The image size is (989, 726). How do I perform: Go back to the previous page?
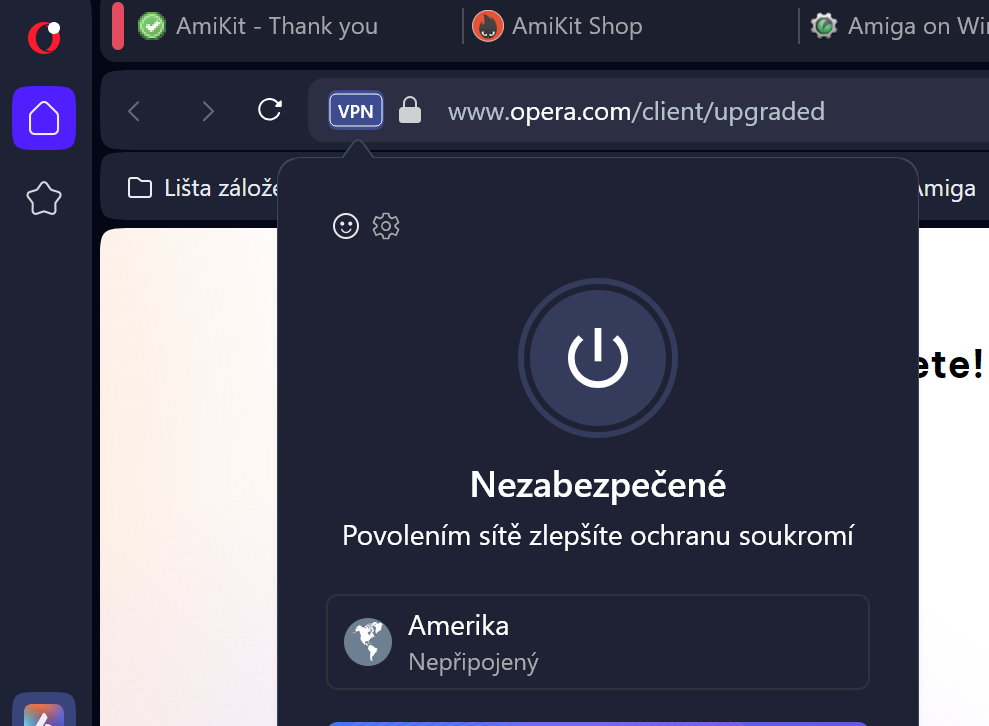pos(135,111)
